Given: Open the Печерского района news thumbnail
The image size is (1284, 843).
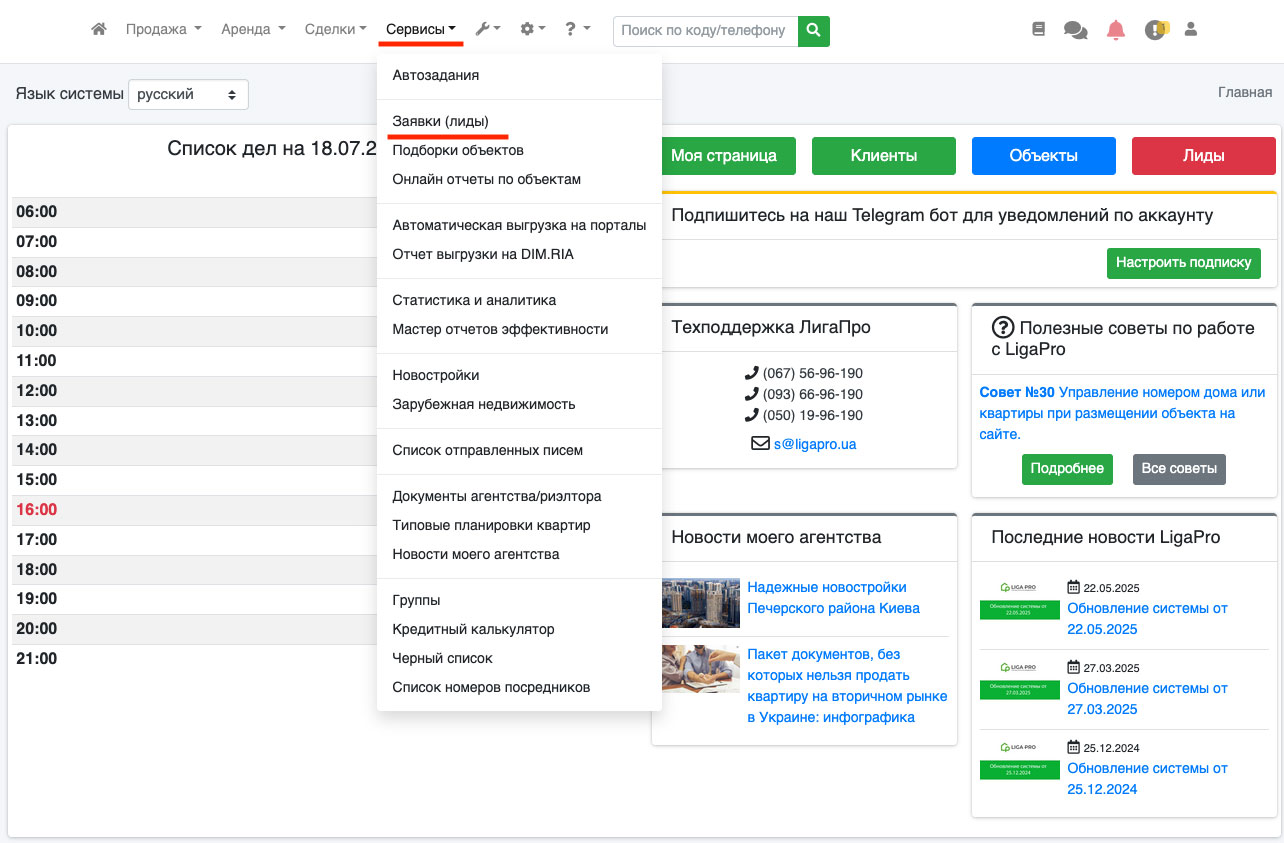Looking at the screenshot, I should pyautogui.click(x=700, y=602).
